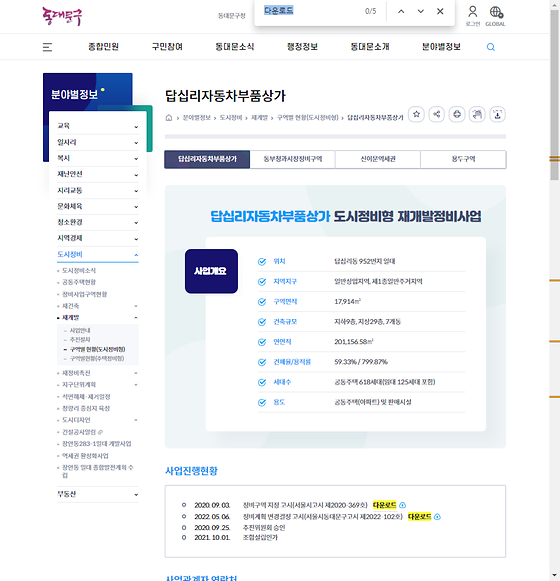Open the 종합민원 top menu
560x581 pixels.
(x=103, y=47)
